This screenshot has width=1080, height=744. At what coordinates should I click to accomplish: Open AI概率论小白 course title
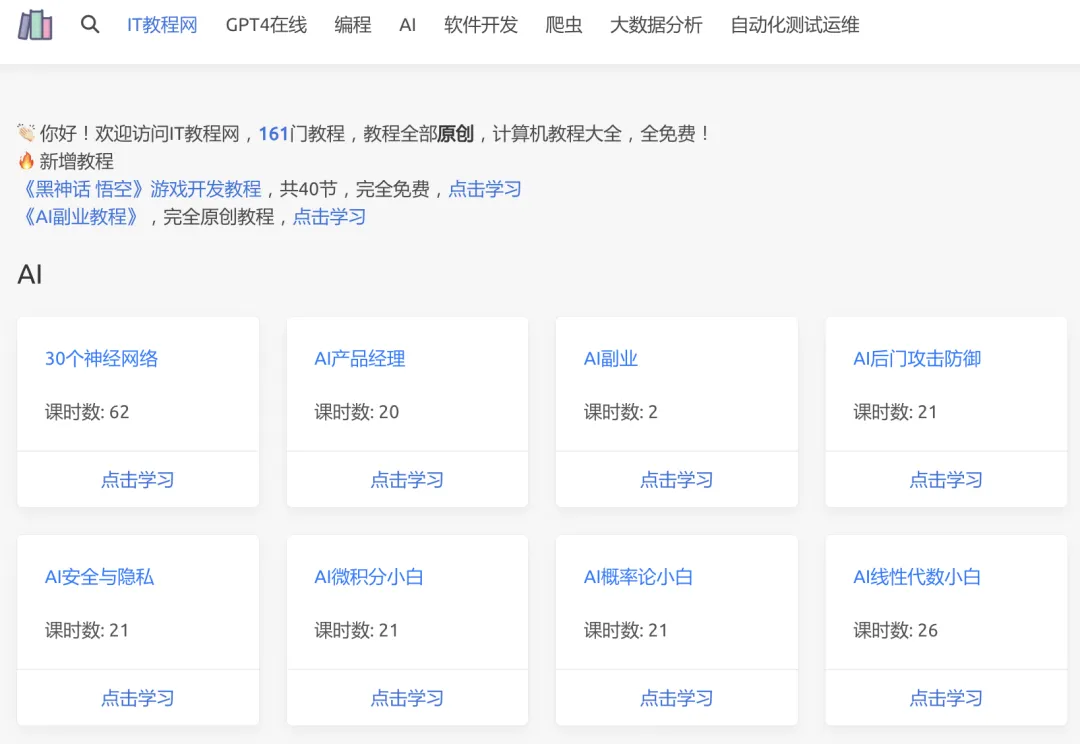coord(638,577)
